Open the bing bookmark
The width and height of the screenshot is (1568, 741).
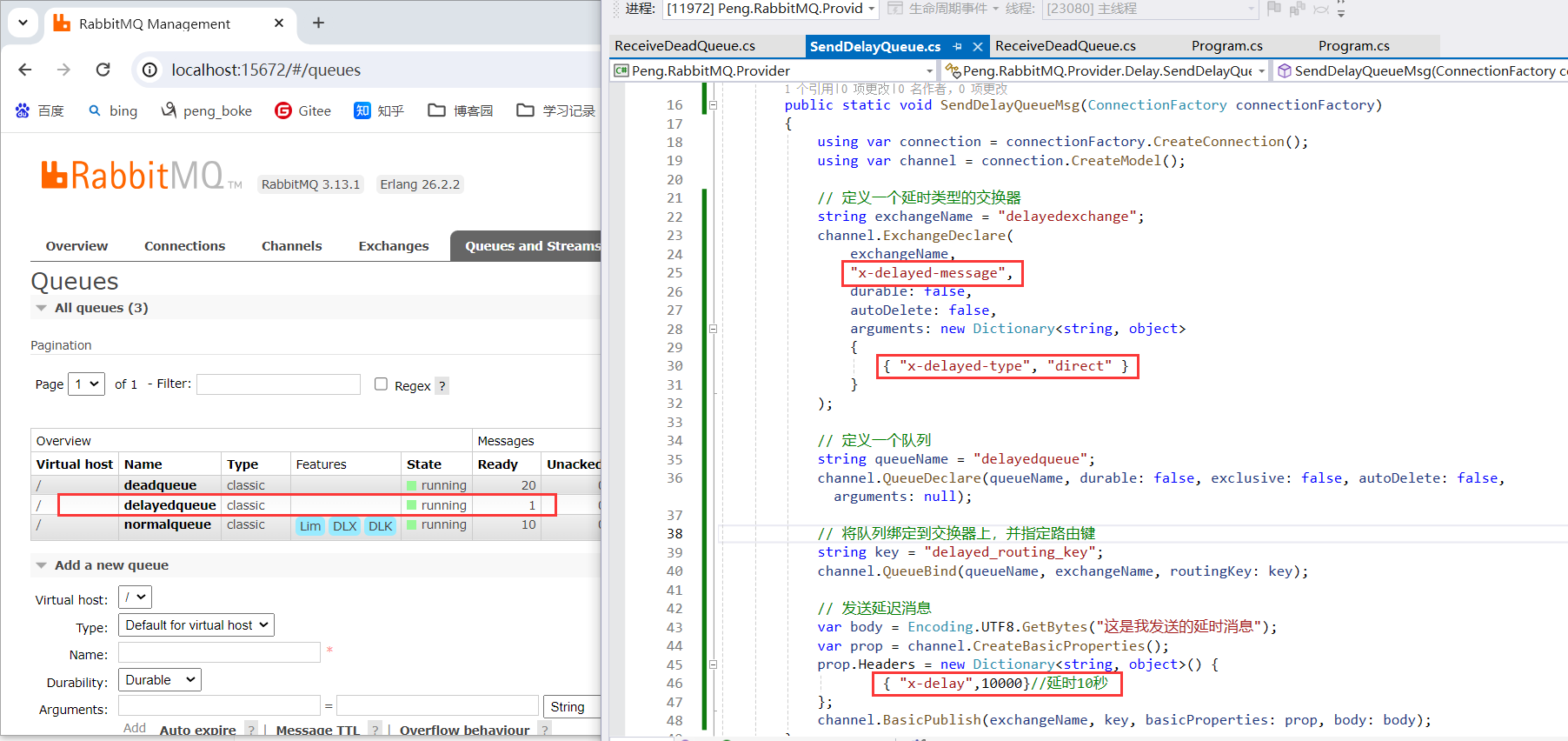(x=113, y=110)
